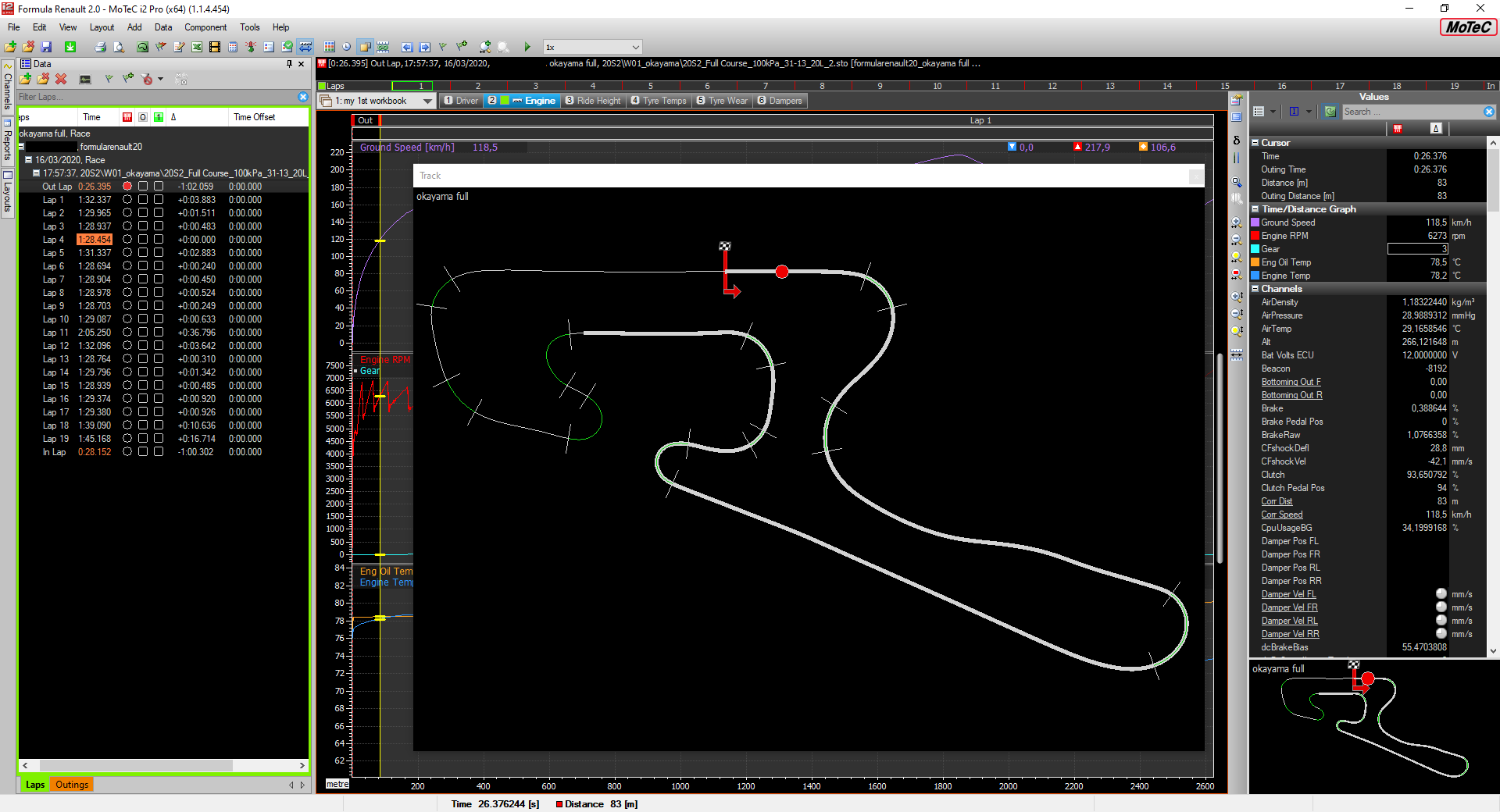Click the Close Log File icon in the main toolbar
Image resolution: width=1500 pixels, height=812 pixels.
(x=29, y=47)
